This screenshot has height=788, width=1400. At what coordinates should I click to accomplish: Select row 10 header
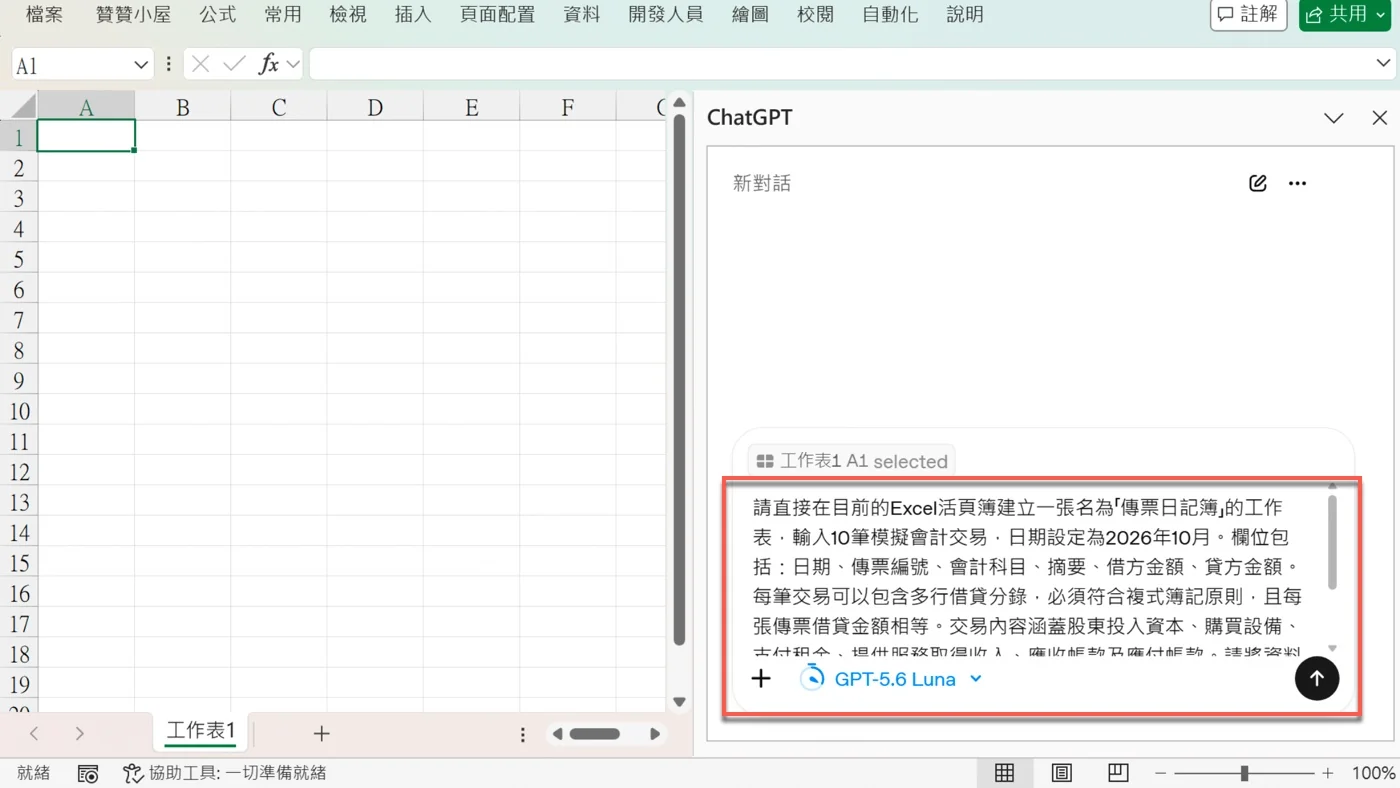pyautogui.click(x=19, y=411)
